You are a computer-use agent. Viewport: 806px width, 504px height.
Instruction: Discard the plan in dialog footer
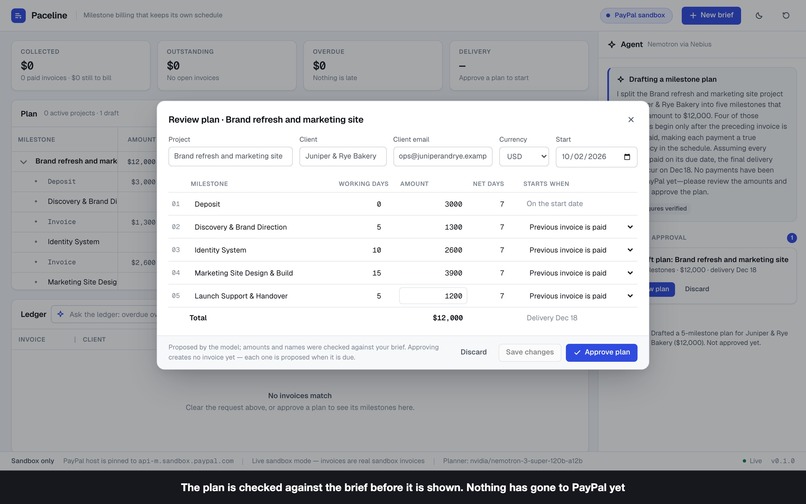(x=473, y=352)
